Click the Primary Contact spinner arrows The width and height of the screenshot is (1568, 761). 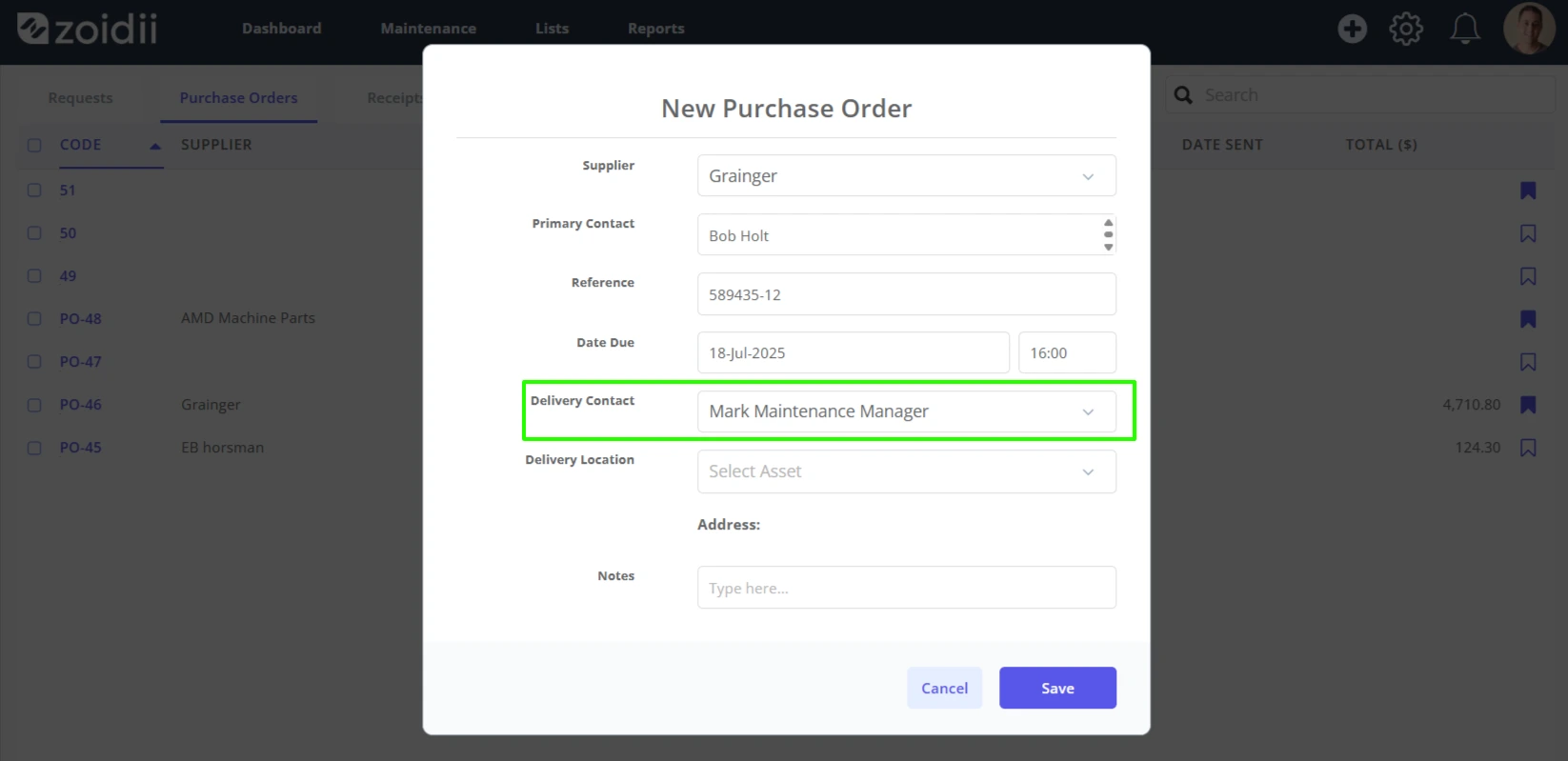(1108, 234)
